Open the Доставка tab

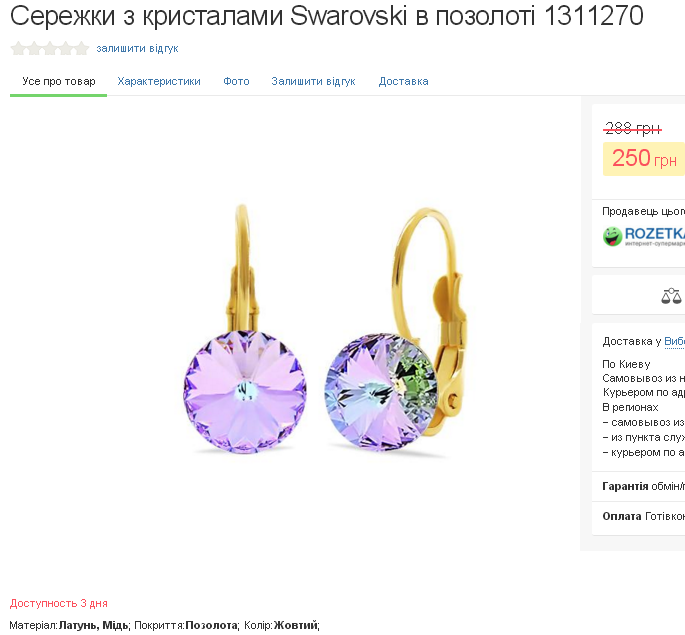point(403,81)
